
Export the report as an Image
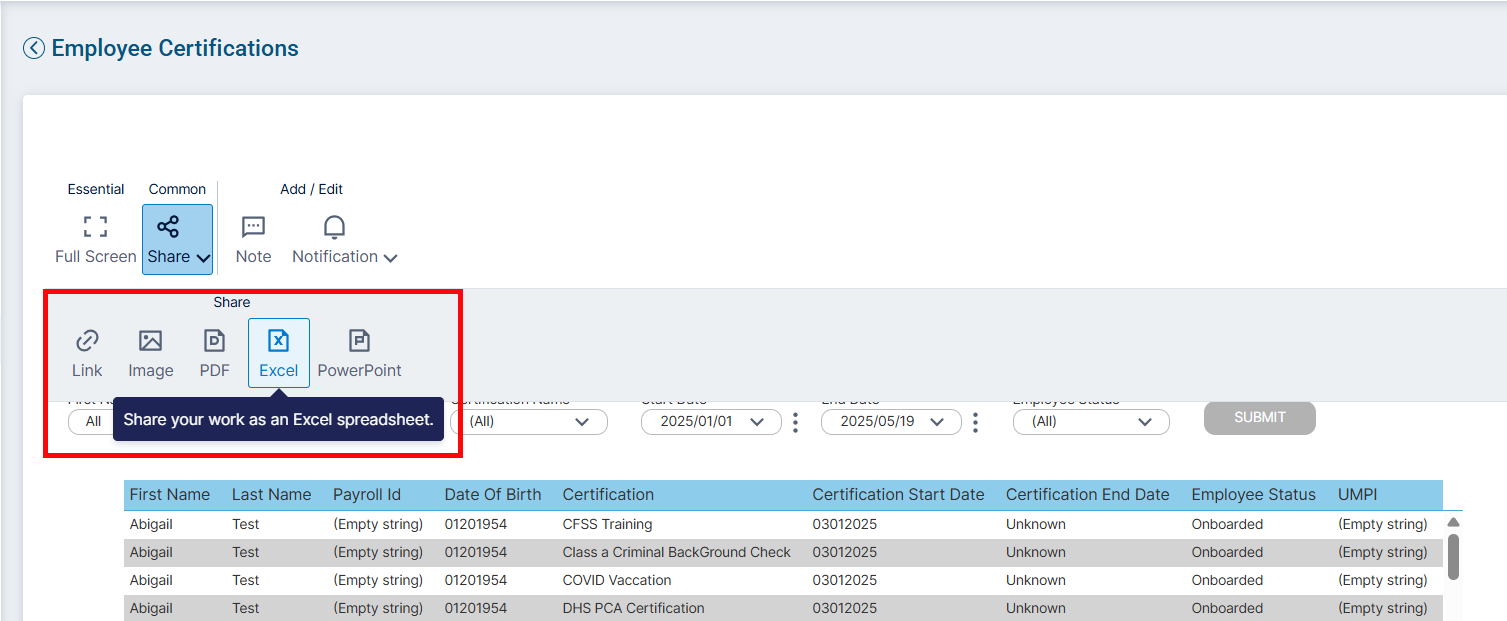click(x=151, y=353)
